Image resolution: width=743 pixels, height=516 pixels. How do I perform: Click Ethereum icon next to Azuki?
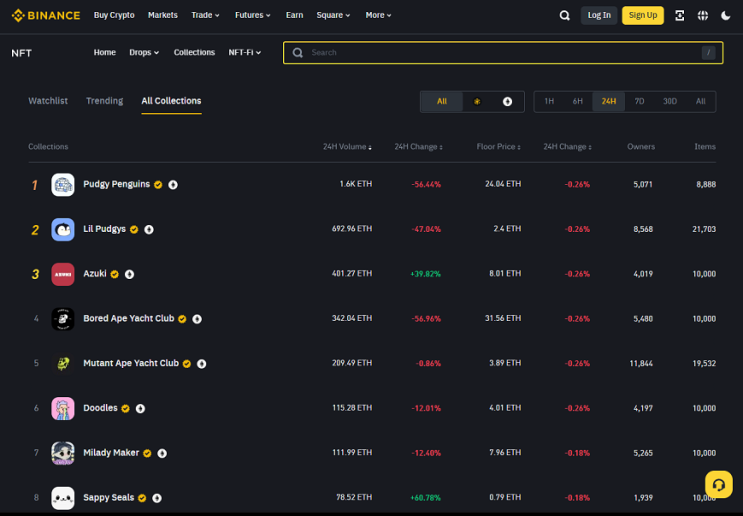coord(129,274)
